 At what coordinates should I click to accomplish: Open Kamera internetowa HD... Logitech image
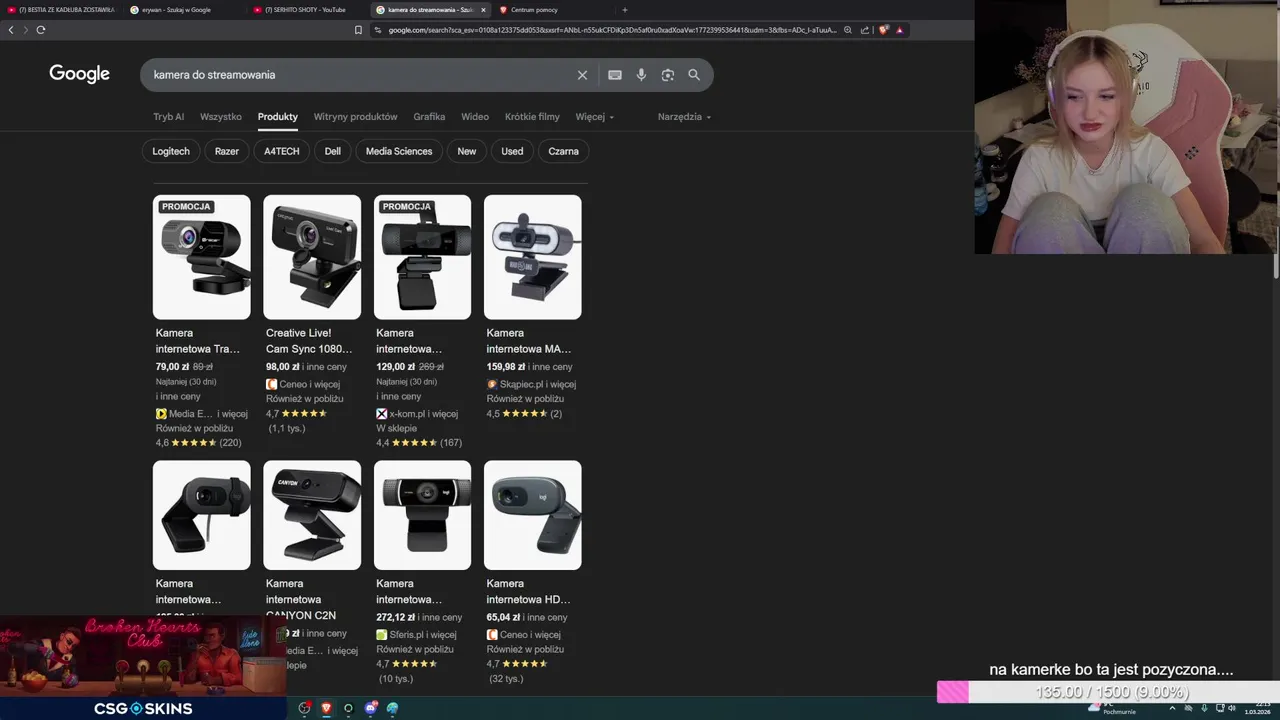click(x=533, y=515)
